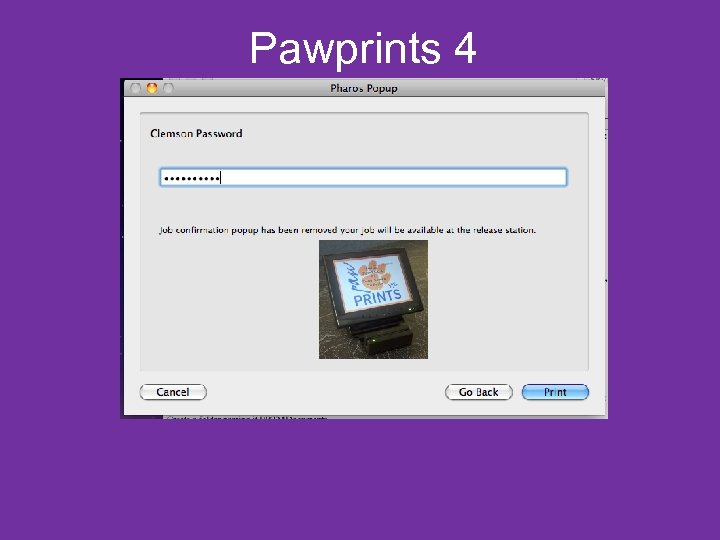
Task: Click the PRINTS text on station screen
Action: pos(377,297)
